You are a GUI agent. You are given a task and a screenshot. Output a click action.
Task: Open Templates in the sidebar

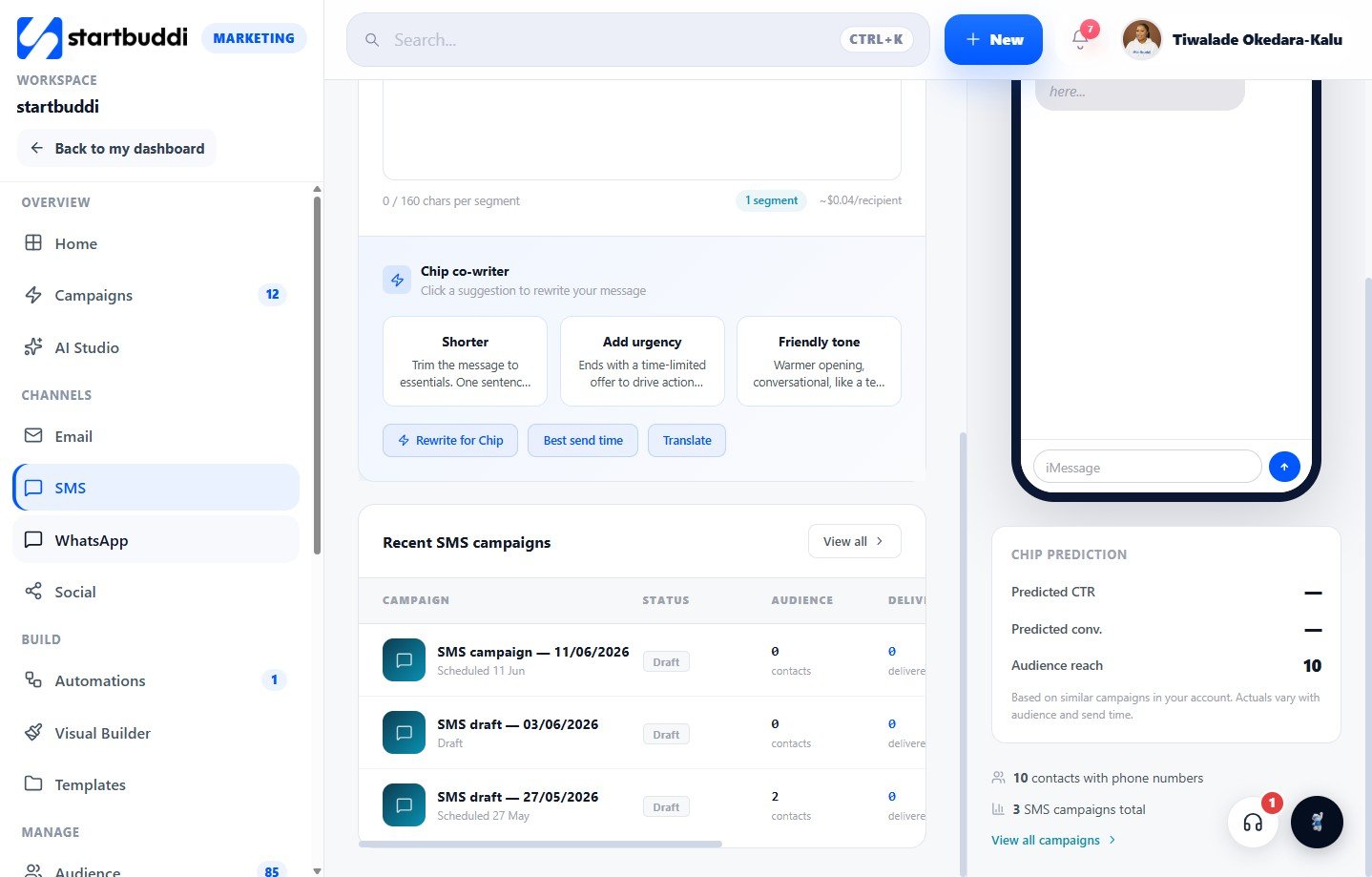coord(156,784)
